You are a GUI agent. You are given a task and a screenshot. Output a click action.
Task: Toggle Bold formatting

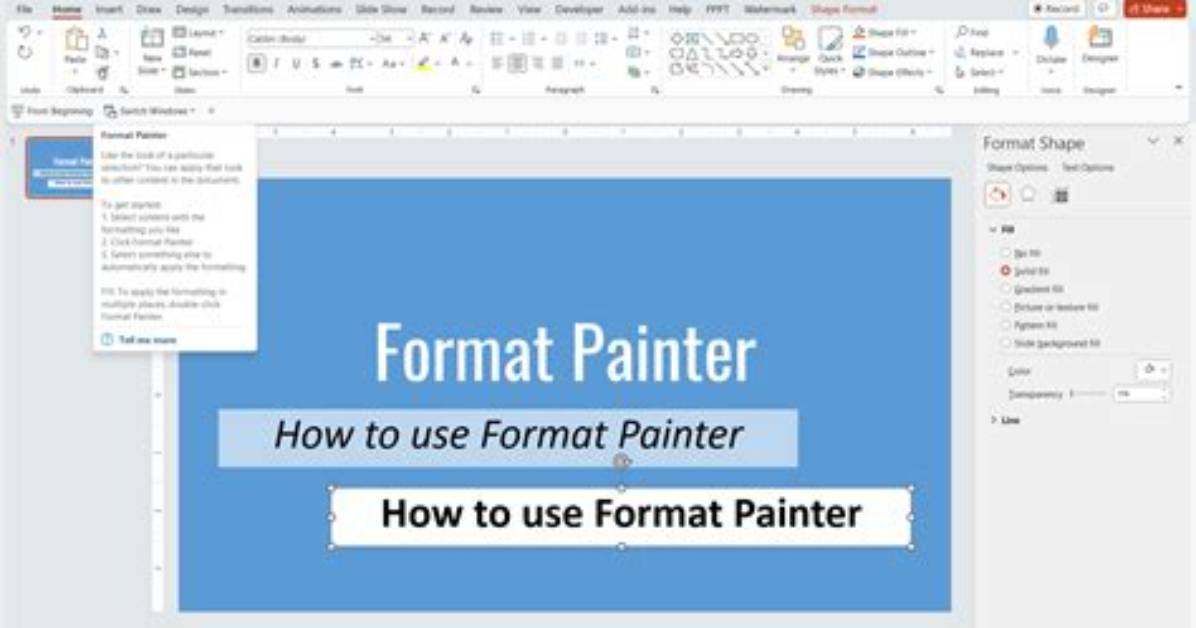coord(256,63)
